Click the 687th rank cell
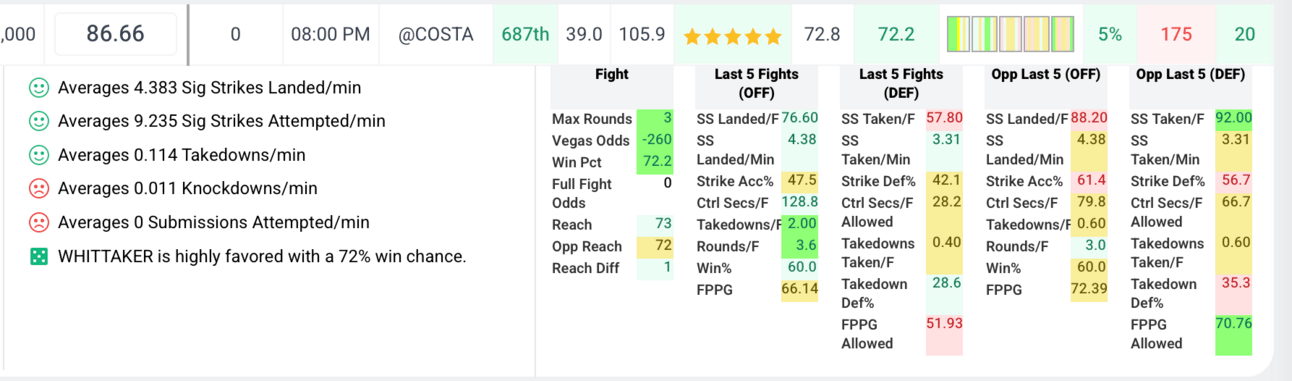Image resolution: width=1292 pixels, height=381 pixels. pyautogui.click(x=525, y=34)
